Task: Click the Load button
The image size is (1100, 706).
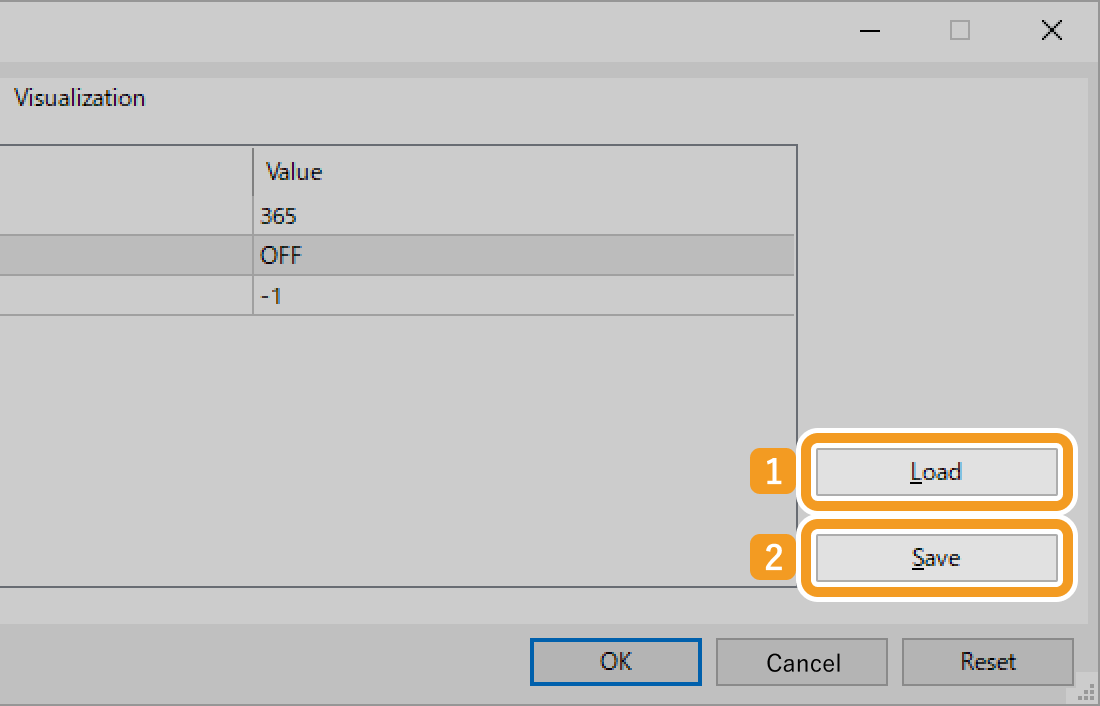Action: pyautogui.click(x=936, y=472)
